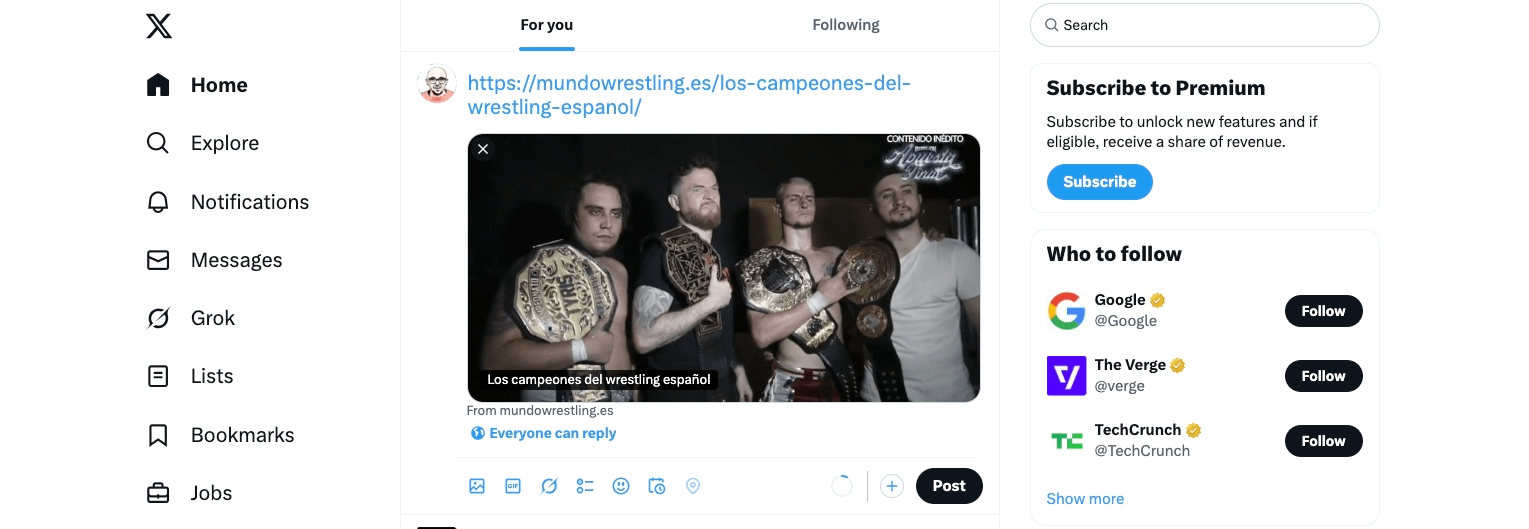Open the emoji picker
The image size is (1529, 529).
tap(621, 486)
